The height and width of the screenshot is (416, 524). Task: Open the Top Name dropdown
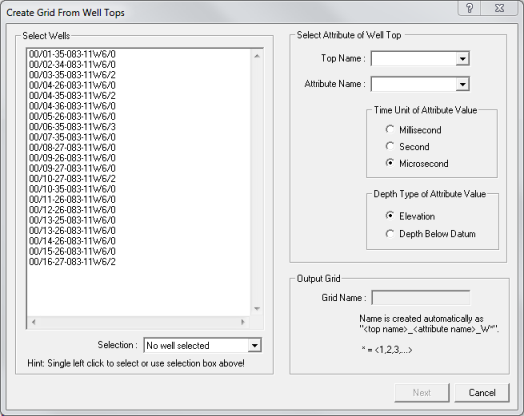tap(463, 58)
